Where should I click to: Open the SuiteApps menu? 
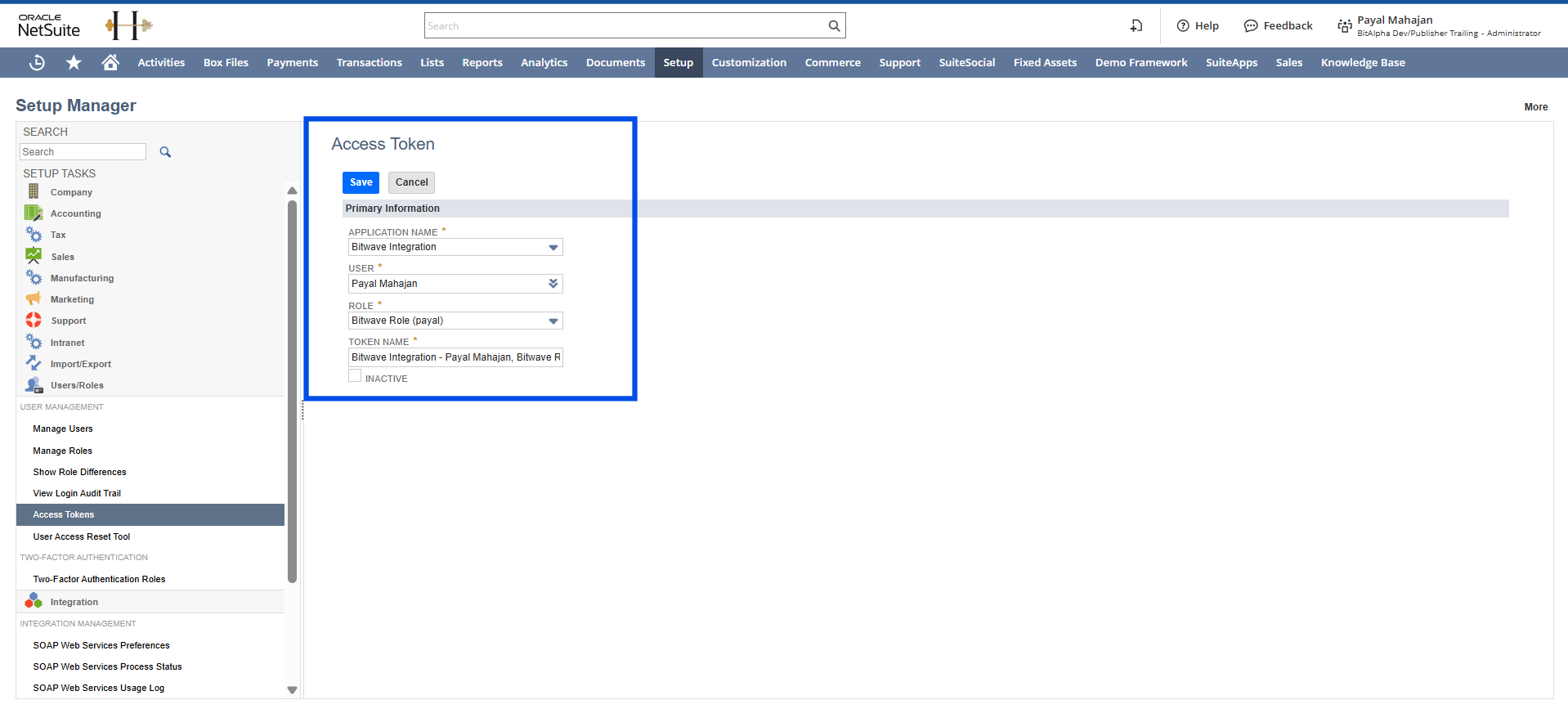(1231, 62)
